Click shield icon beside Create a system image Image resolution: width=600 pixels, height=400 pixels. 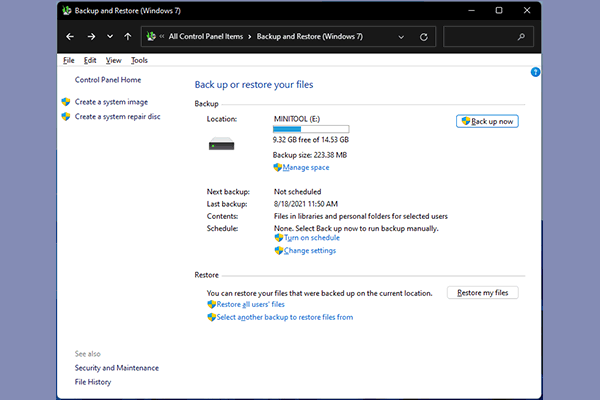tap(66, 102)
